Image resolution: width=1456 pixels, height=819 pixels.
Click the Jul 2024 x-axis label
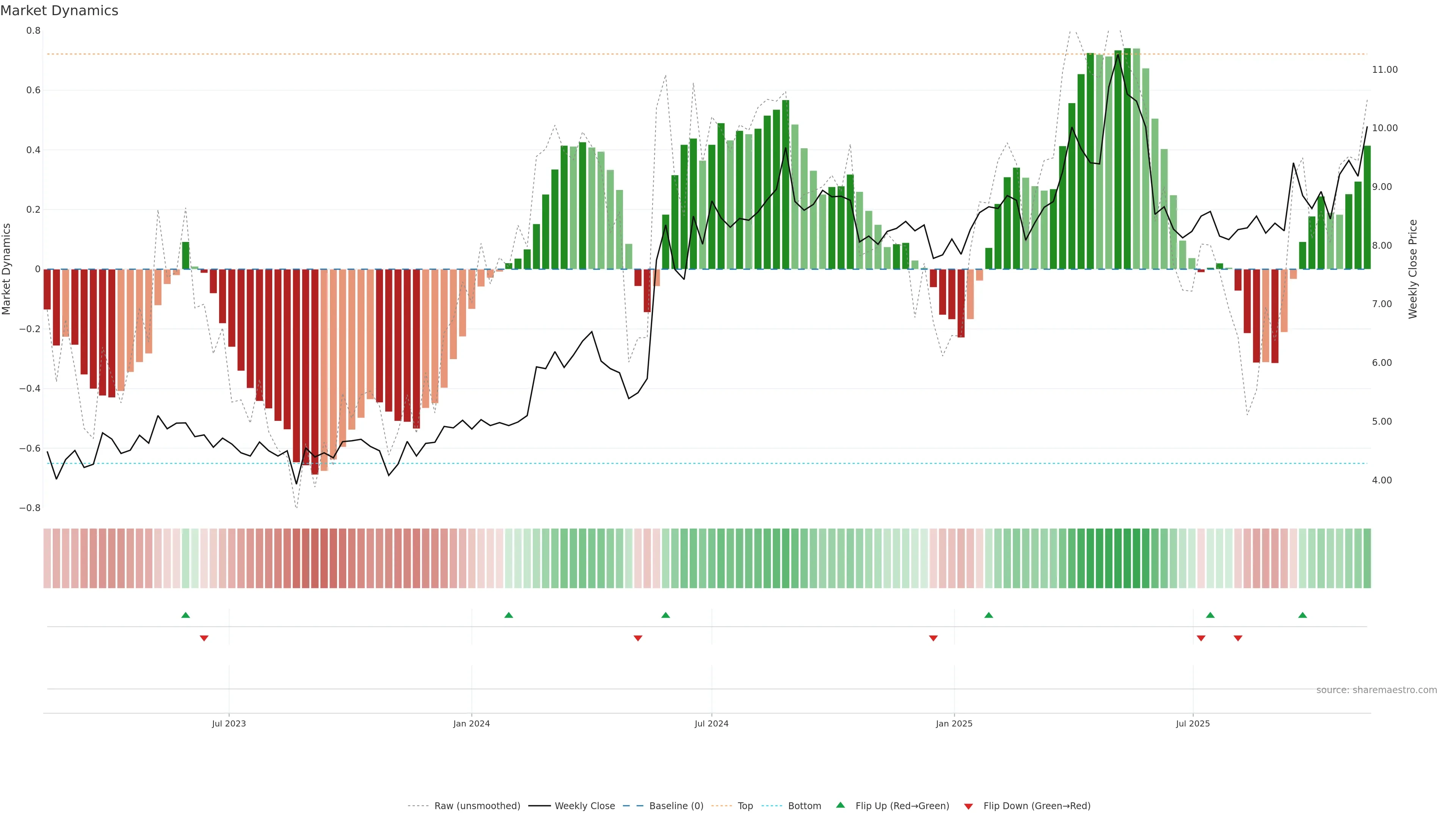tap(711, 723)
